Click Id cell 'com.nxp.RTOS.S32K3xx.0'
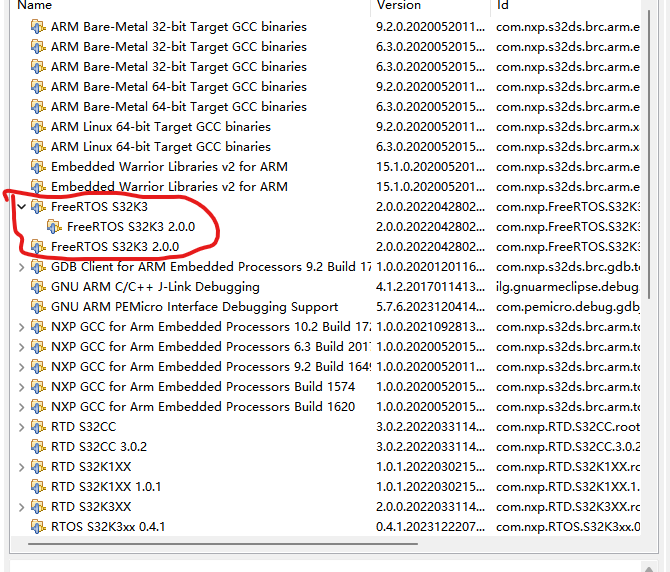This screenshot has width=670, height=572. tap(568, 527)
